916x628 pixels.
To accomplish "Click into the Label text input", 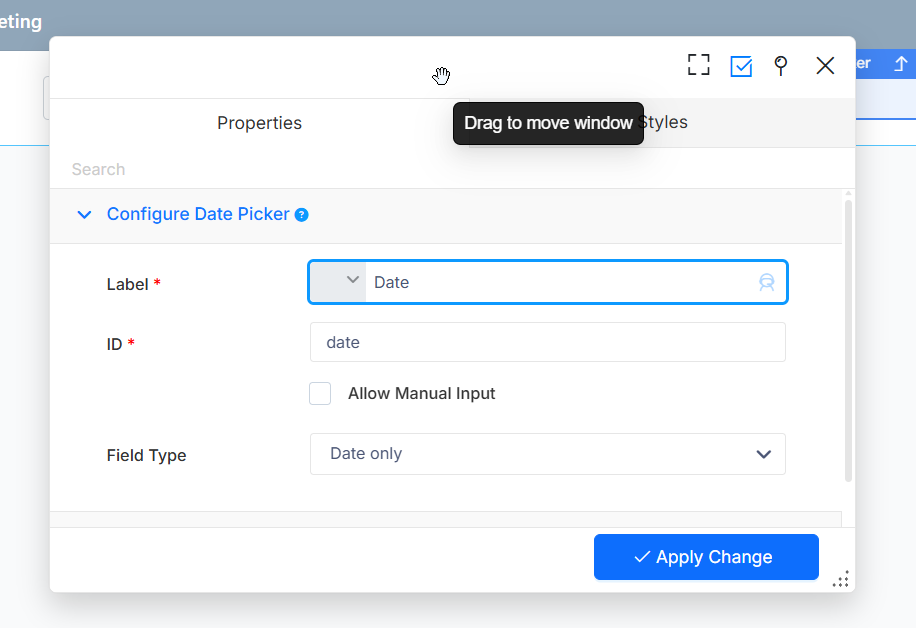I will [560, 282].
